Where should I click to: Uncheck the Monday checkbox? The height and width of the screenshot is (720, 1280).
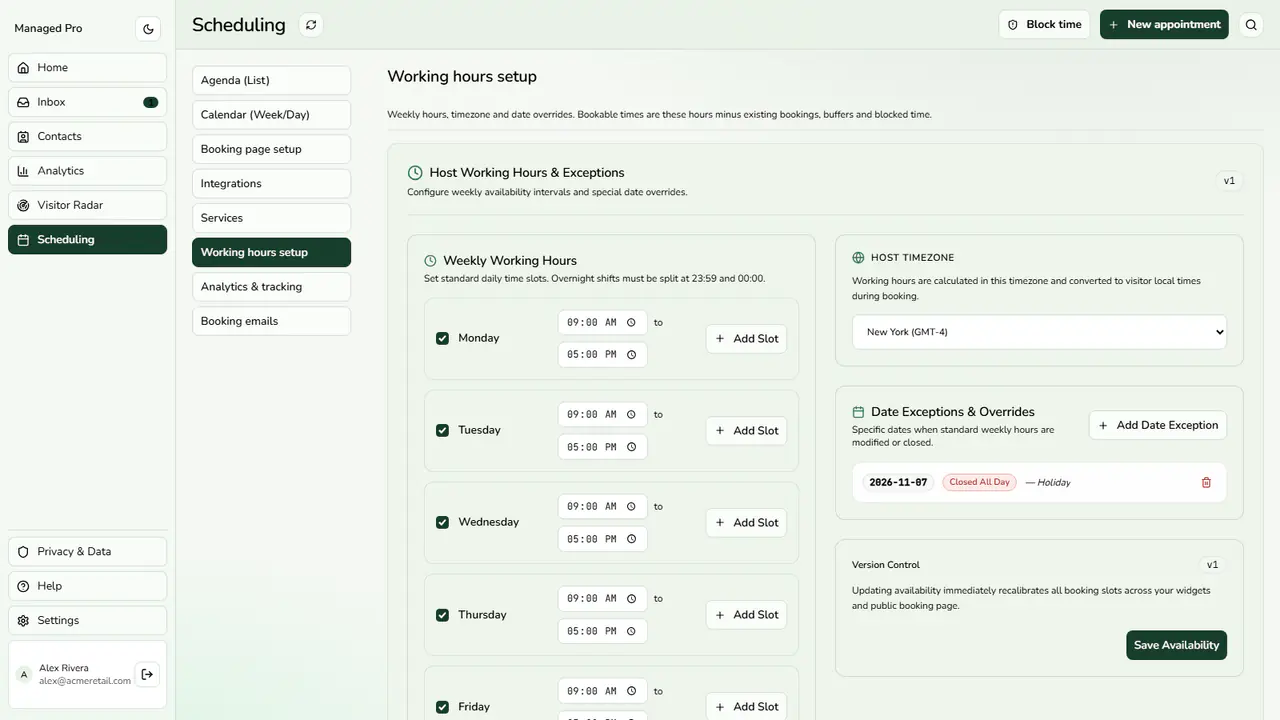442,338
